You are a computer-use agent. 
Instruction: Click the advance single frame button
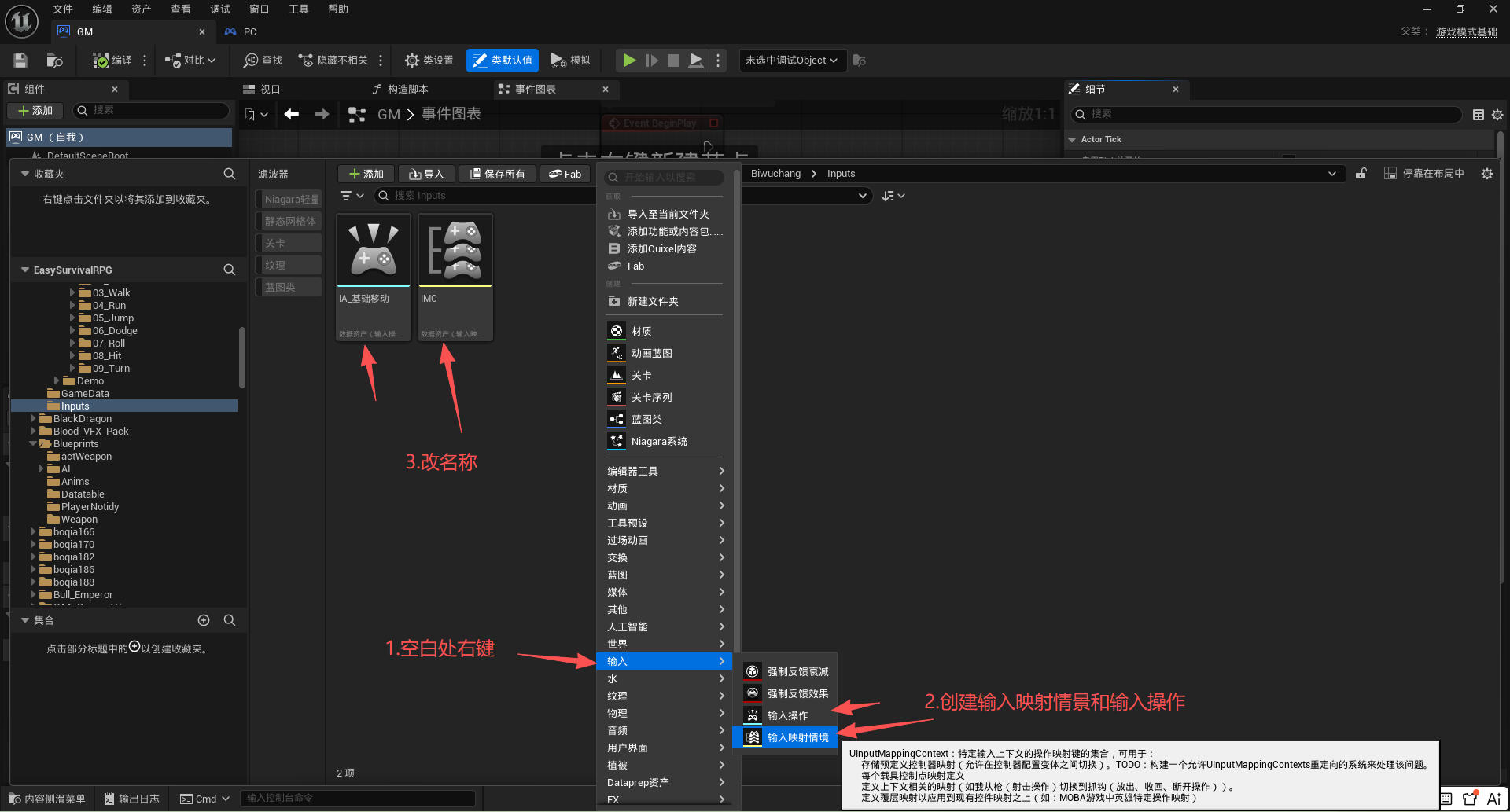[x=652, y=61]
